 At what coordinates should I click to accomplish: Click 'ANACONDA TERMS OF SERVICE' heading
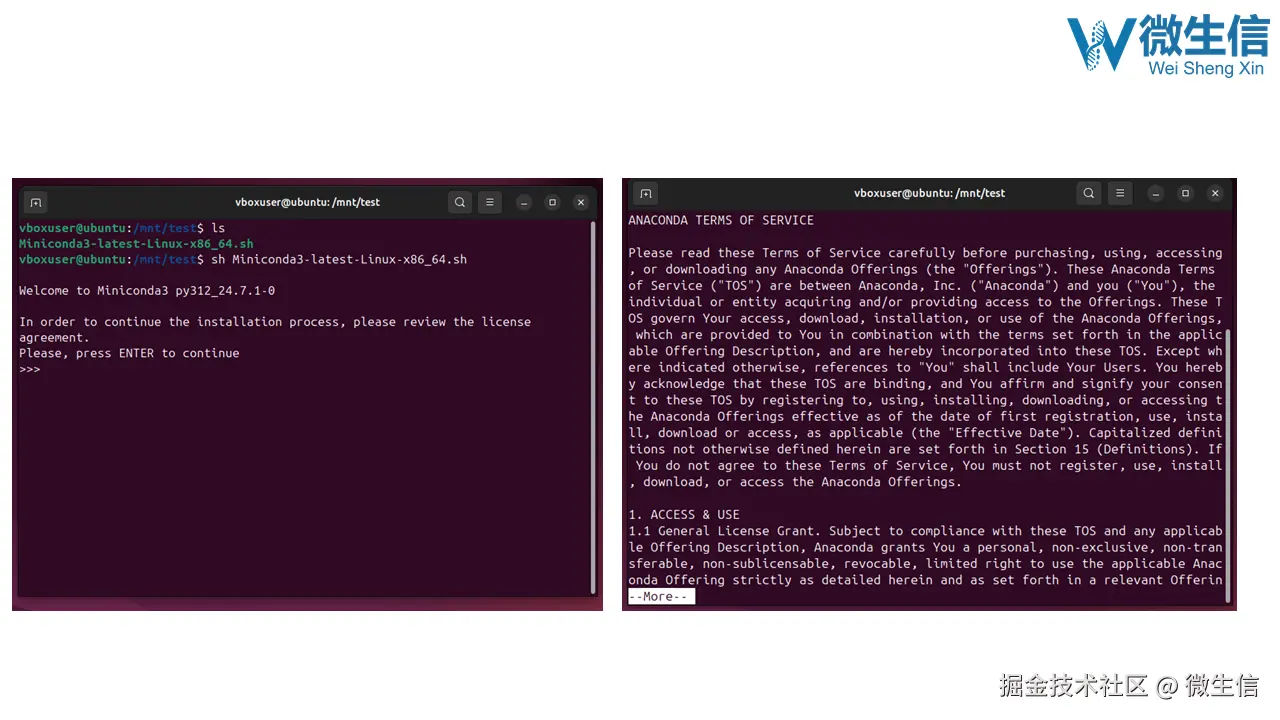pos(721,220)
